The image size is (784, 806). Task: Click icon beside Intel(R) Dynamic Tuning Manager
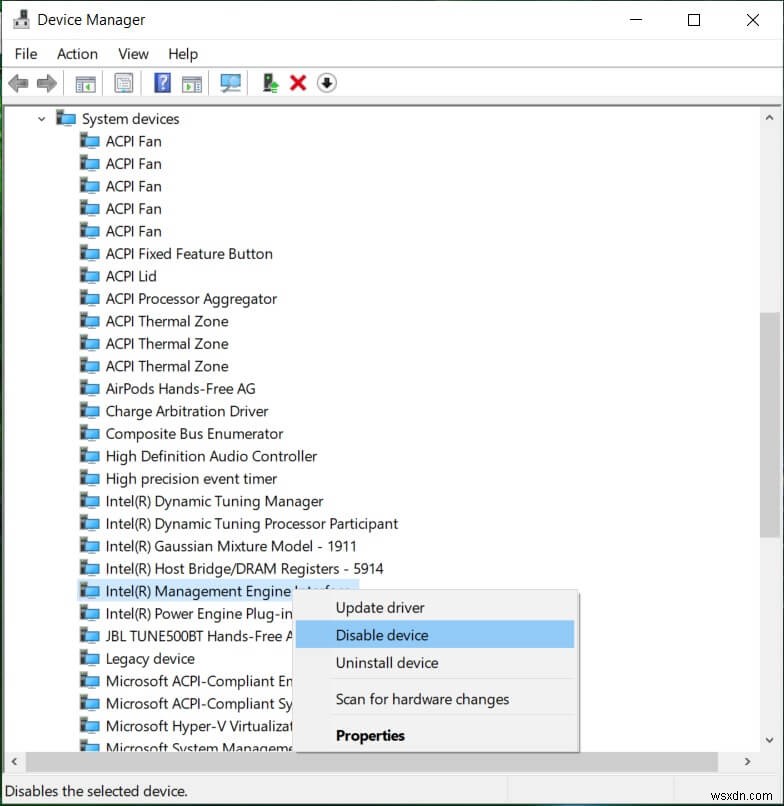(90, 501)
